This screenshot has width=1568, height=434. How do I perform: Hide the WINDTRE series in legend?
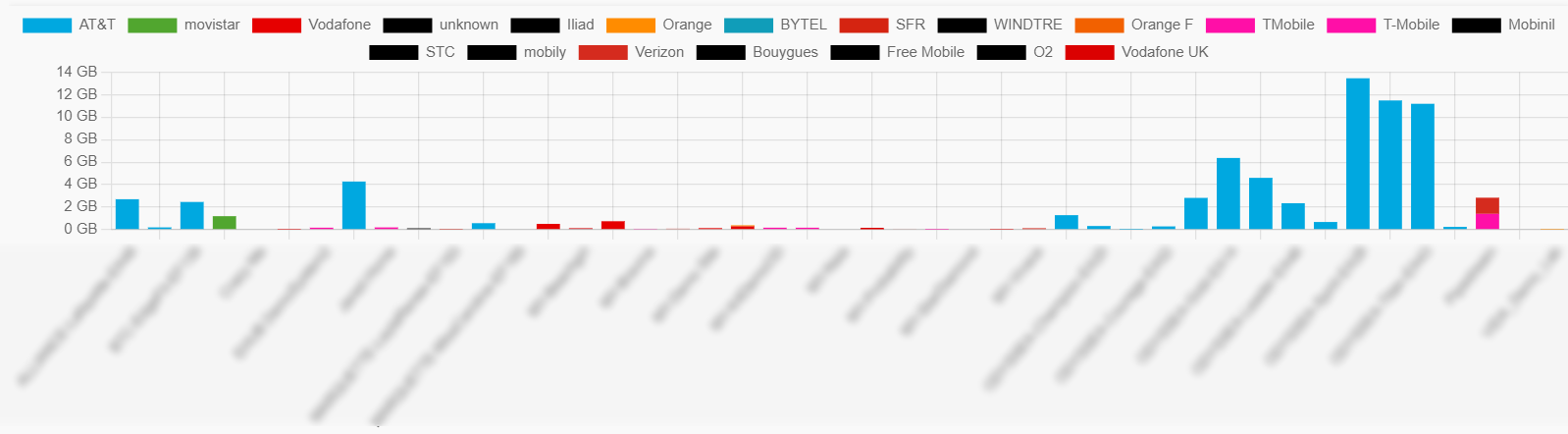pos(1000,25)
